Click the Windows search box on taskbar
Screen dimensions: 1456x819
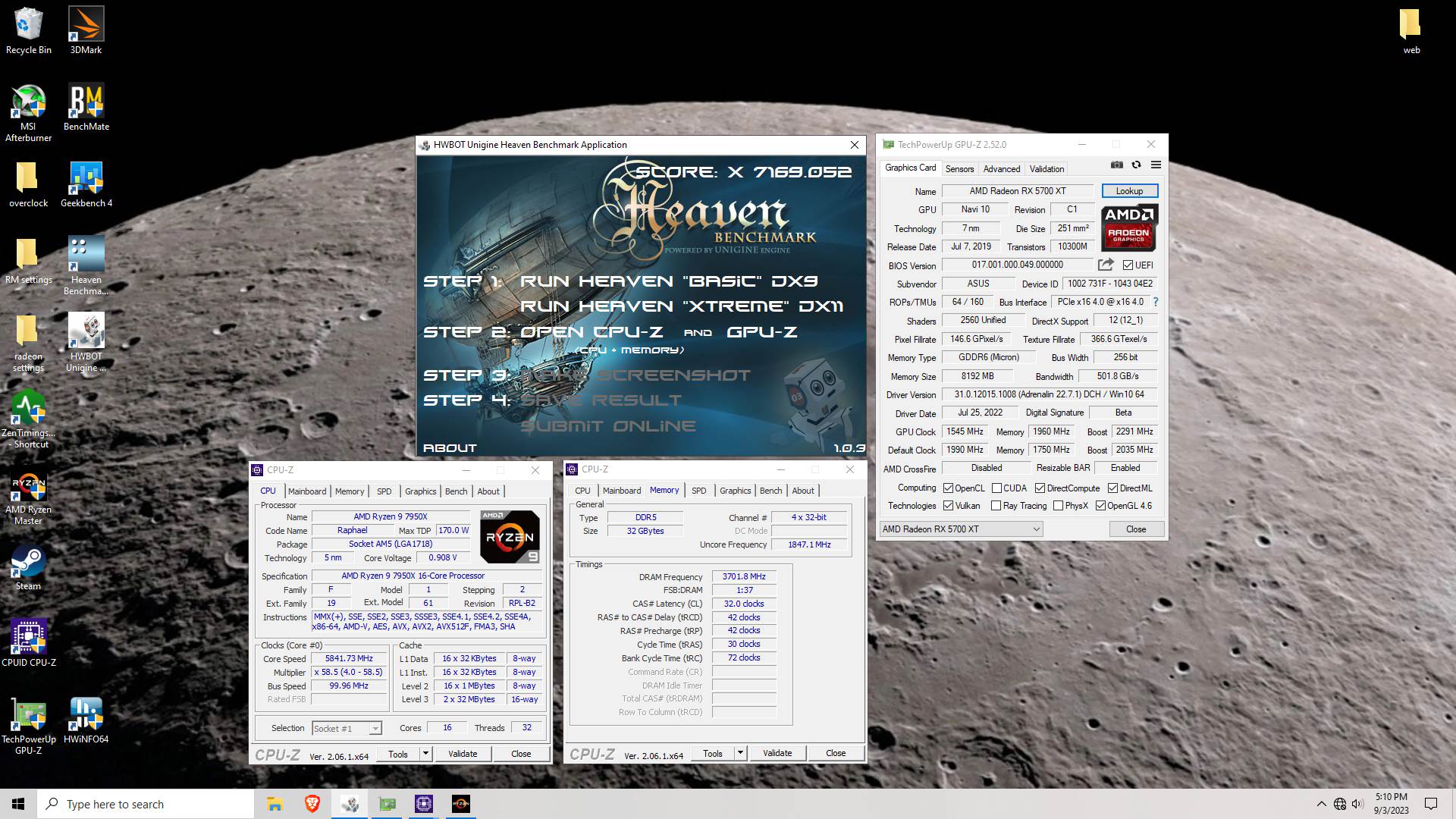coord(146,804)
